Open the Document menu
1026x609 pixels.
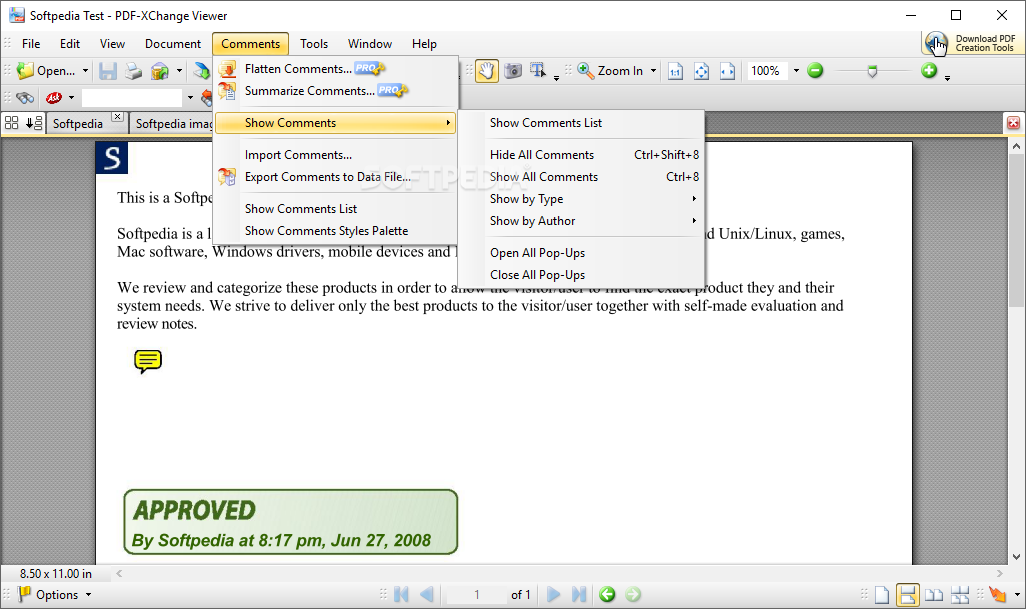173,44
